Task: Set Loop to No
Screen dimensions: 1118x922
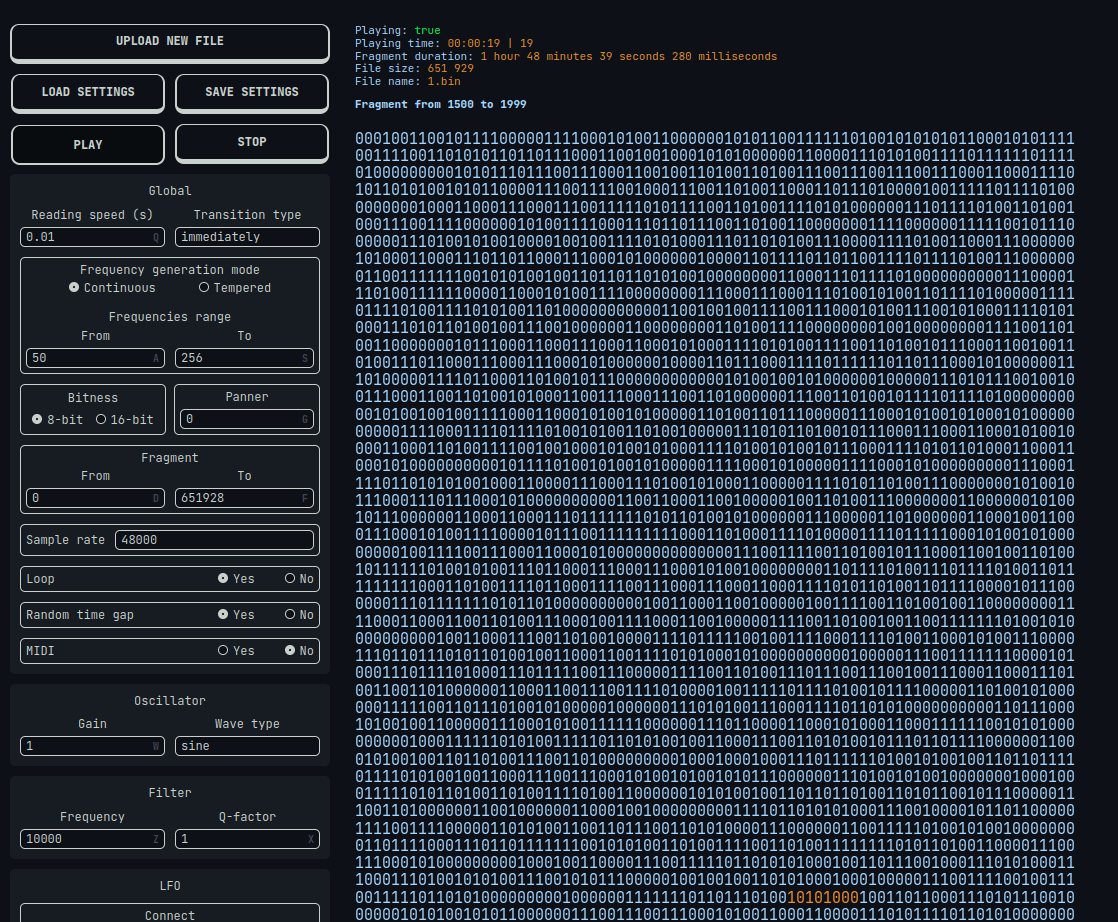Action: [x=290, y=579]
